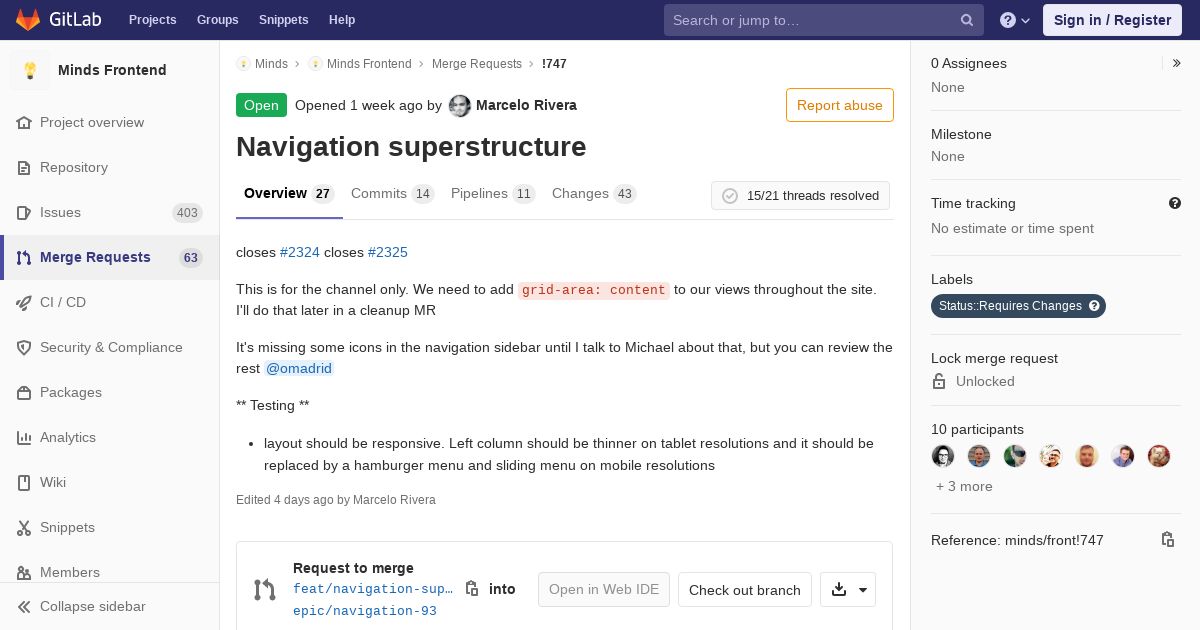Open Security & Compliance in sidebar

110,347
